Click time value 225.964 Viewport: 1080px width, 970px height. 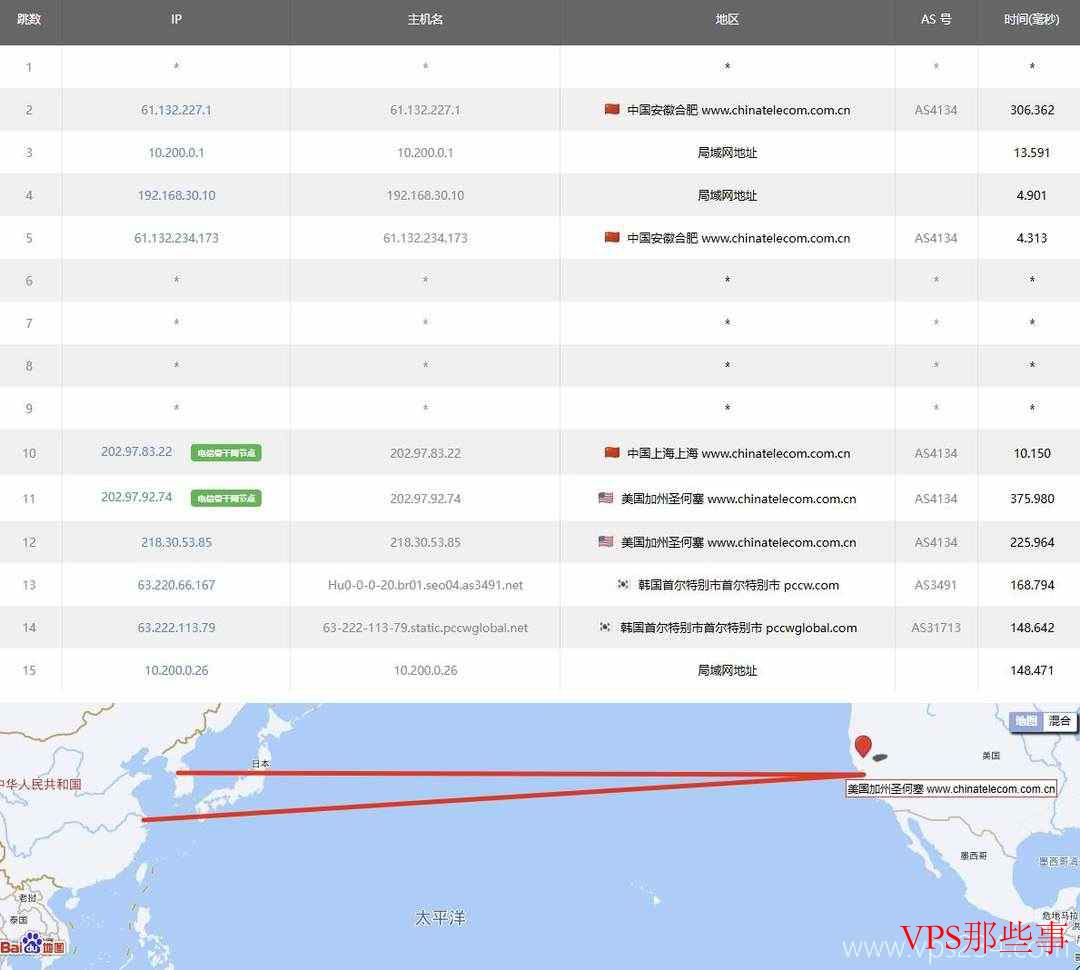[1032, 542]
